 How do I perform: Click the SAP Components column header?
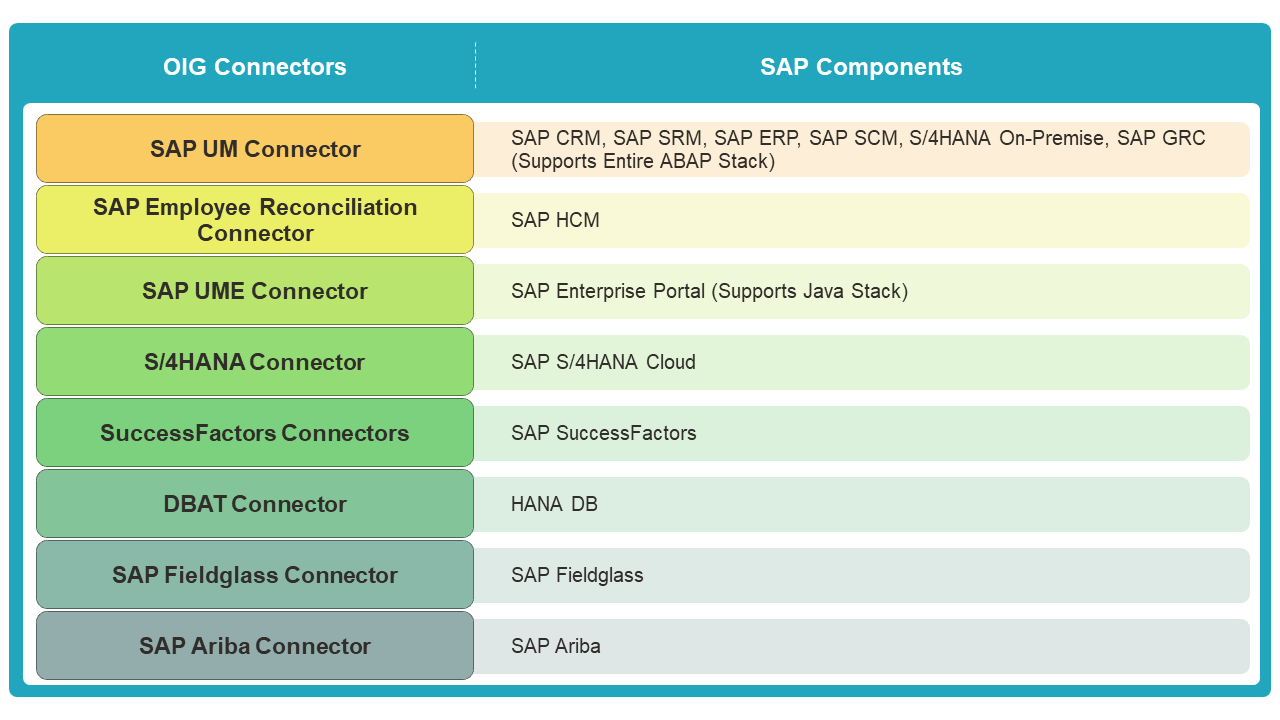861,67
